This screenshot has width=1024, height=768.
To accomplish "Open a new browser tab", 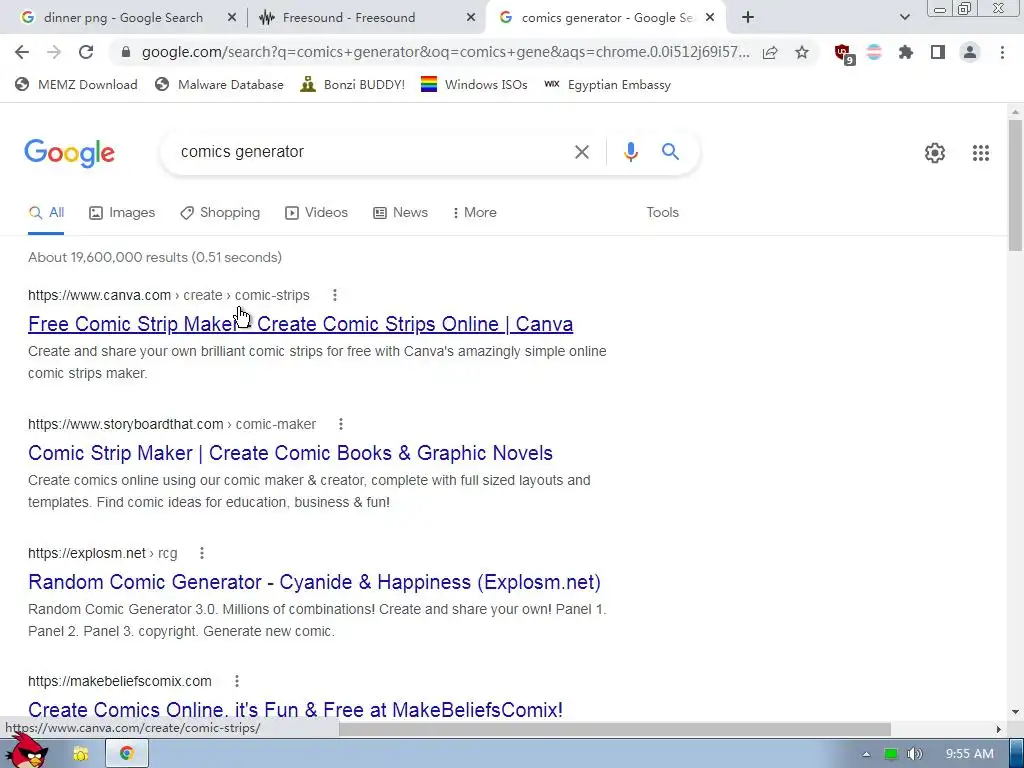I will click(x=748, y=18).
